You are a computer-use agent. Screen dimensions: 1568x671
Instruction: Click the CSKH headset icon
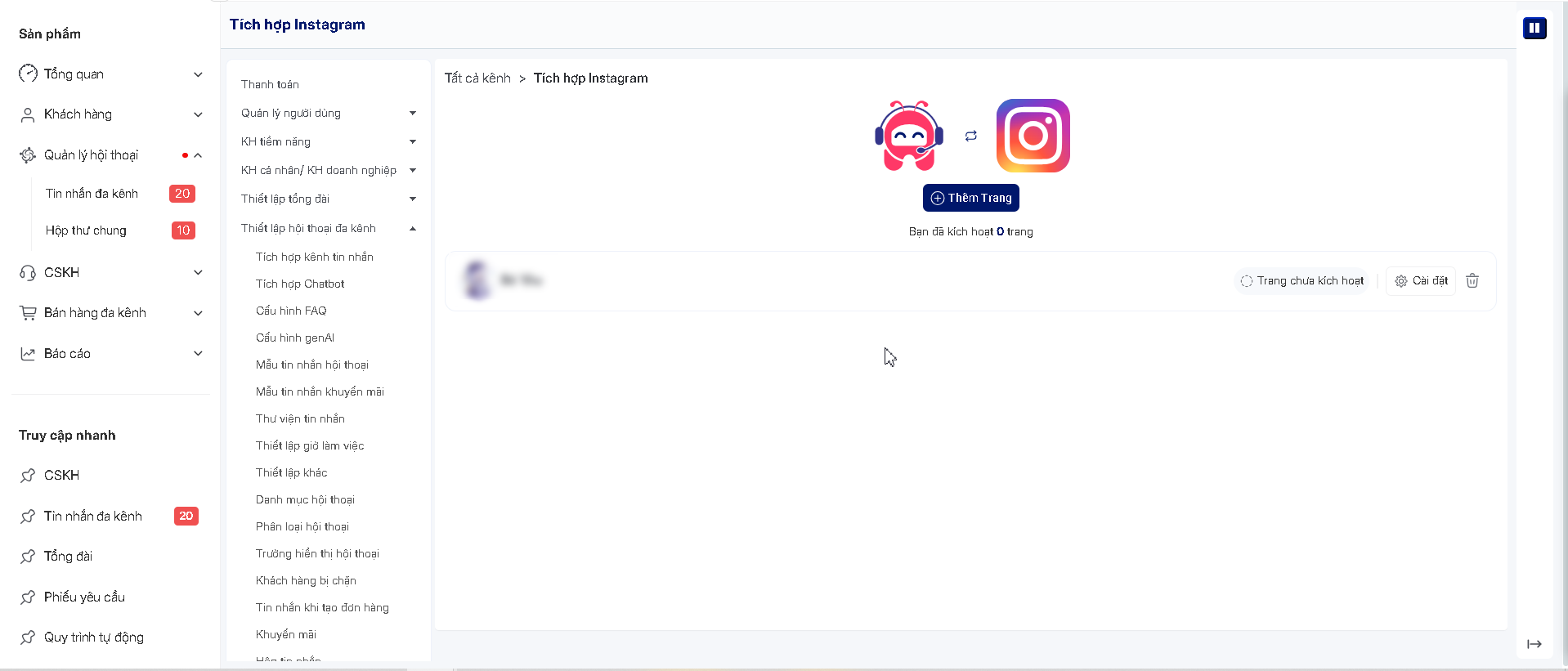coord(28,273)
